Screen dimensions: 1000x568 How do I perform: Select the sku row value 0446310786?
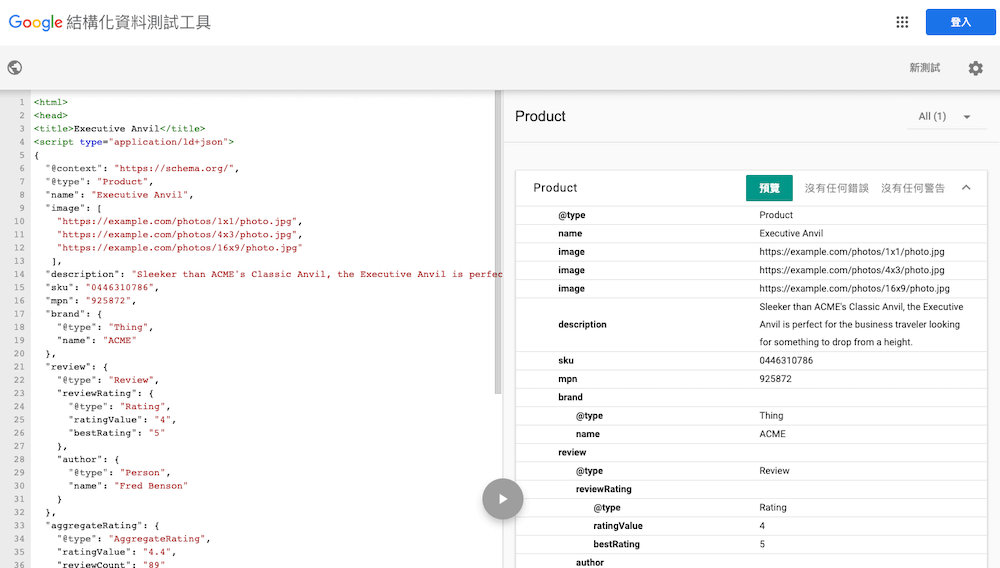pyautogui.click(x=786, y=360)
